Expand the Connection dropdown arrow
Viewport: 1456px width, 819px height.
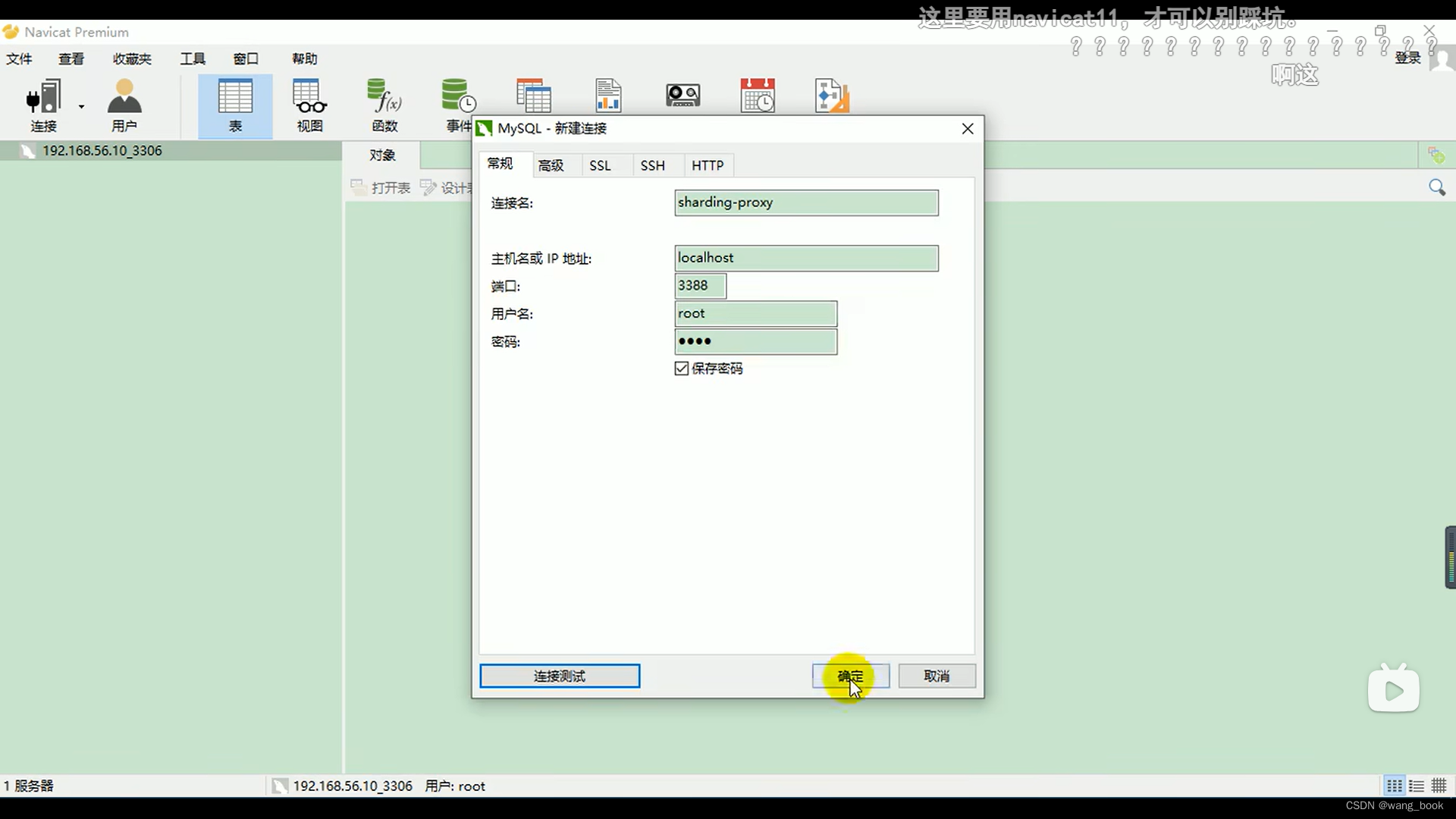click(81, 107)
